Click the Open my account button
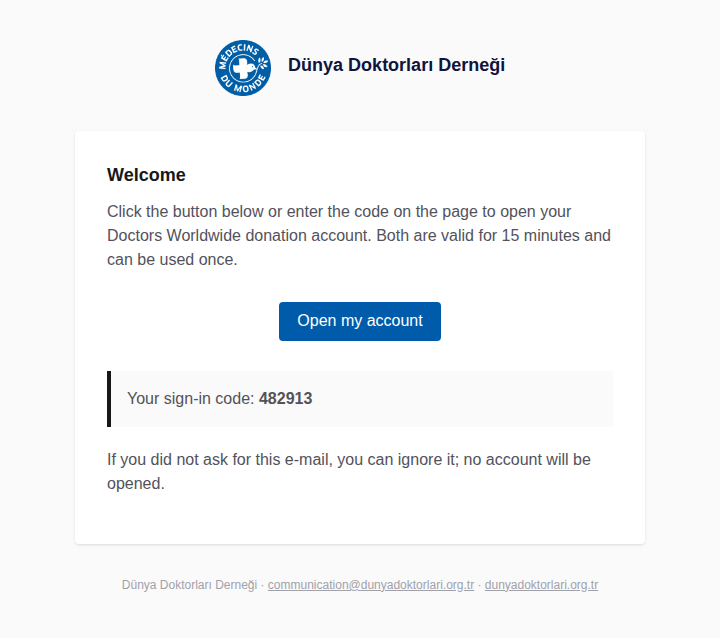 tap(360, 321)
